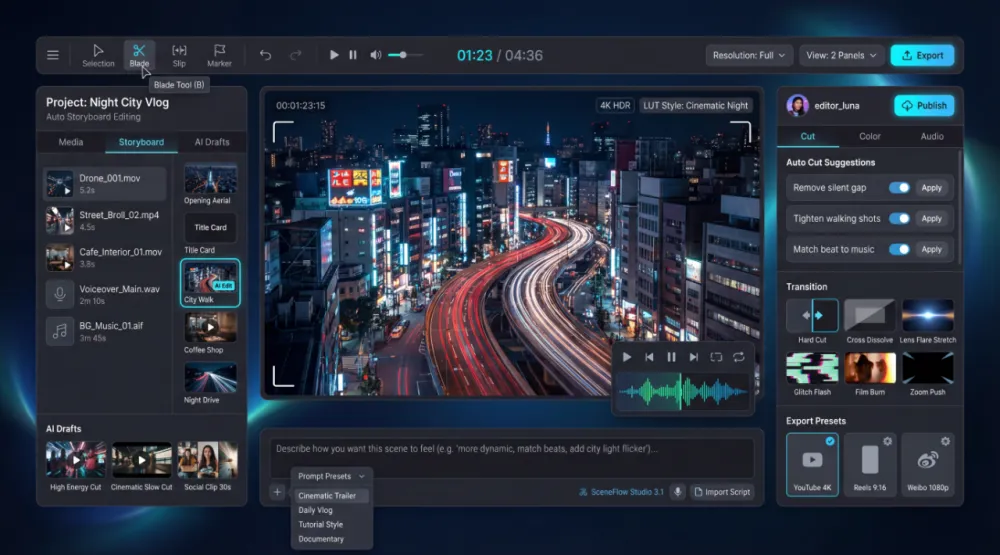Collapse the Prompt Presets dropdown
Viewport: 1000px width, 555px height.
point(331,476)
